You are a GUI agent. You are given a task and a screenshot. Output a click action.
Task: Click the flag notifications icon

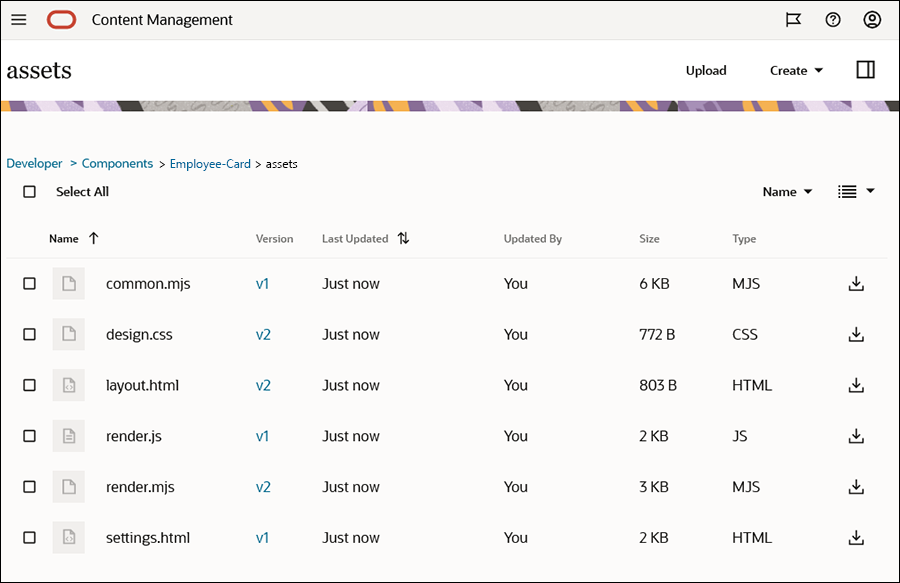click(793, 20)
